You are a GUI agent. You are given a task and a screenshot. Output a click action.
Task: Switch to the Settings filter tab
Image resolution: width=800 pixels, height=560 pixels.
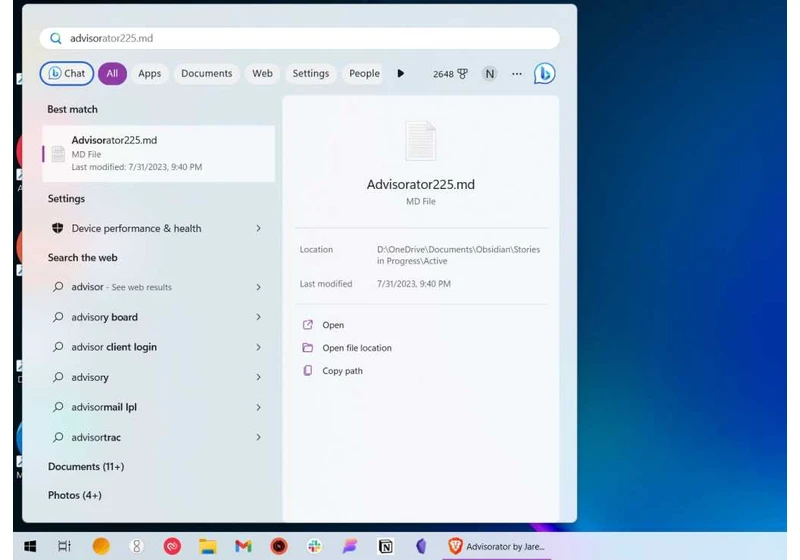(311, 73)
